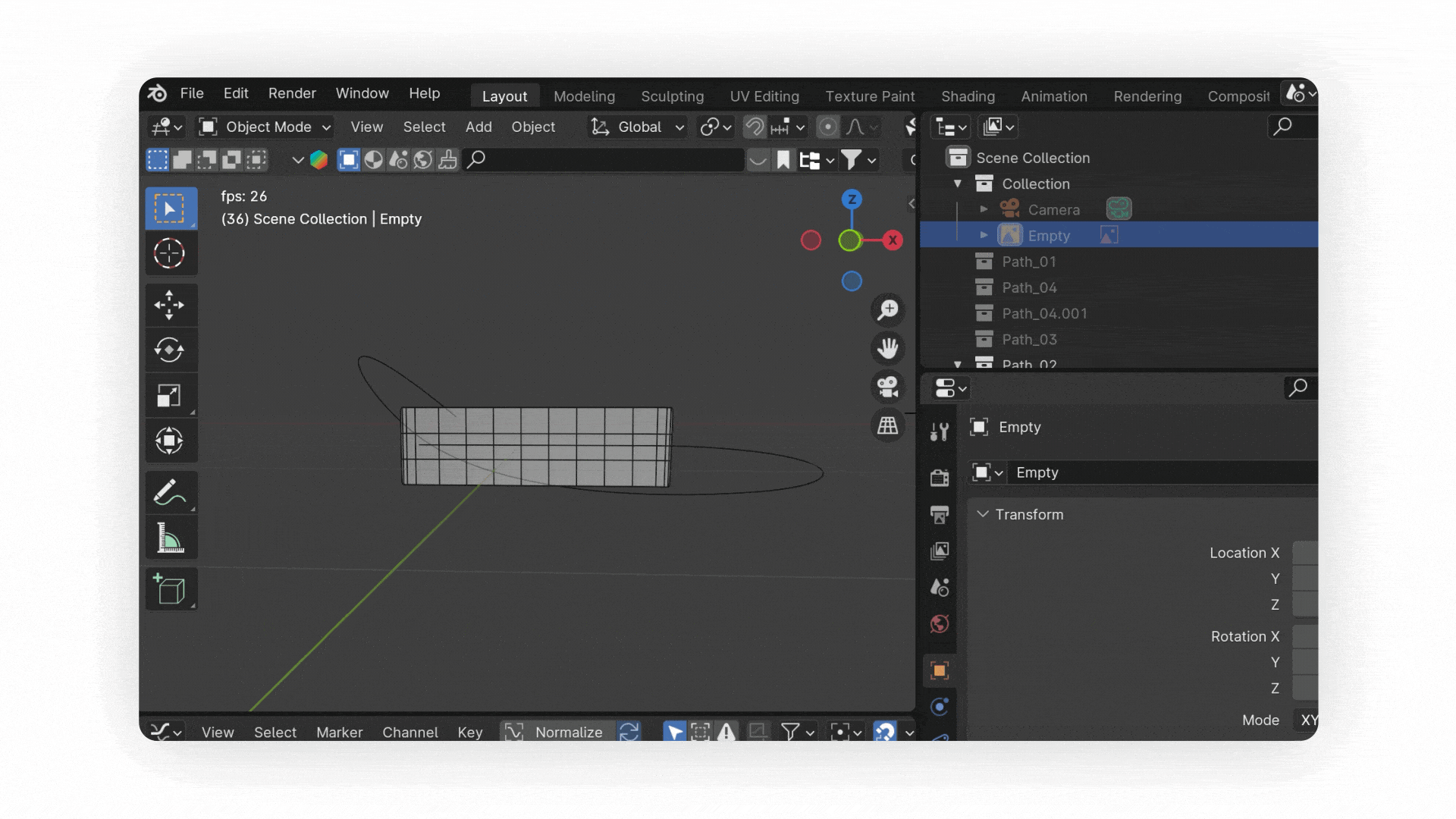This screenshot has height=819, width=1456.
Task: Click the camera view icon
Action: tap(887, 387)
